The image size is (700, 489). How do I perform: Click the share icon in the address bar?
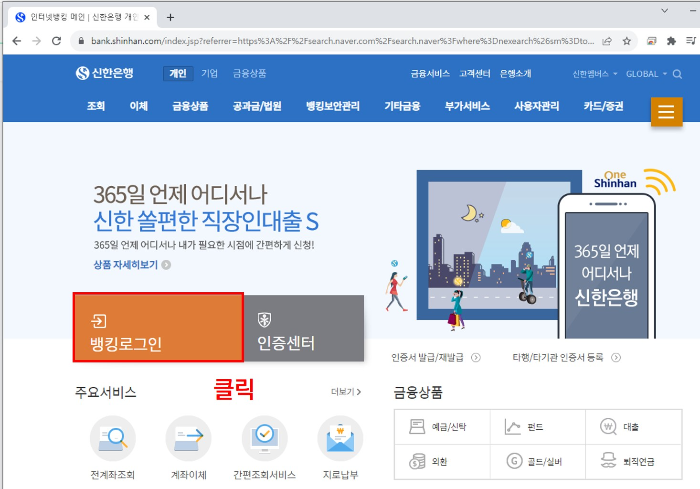point(607,41)
